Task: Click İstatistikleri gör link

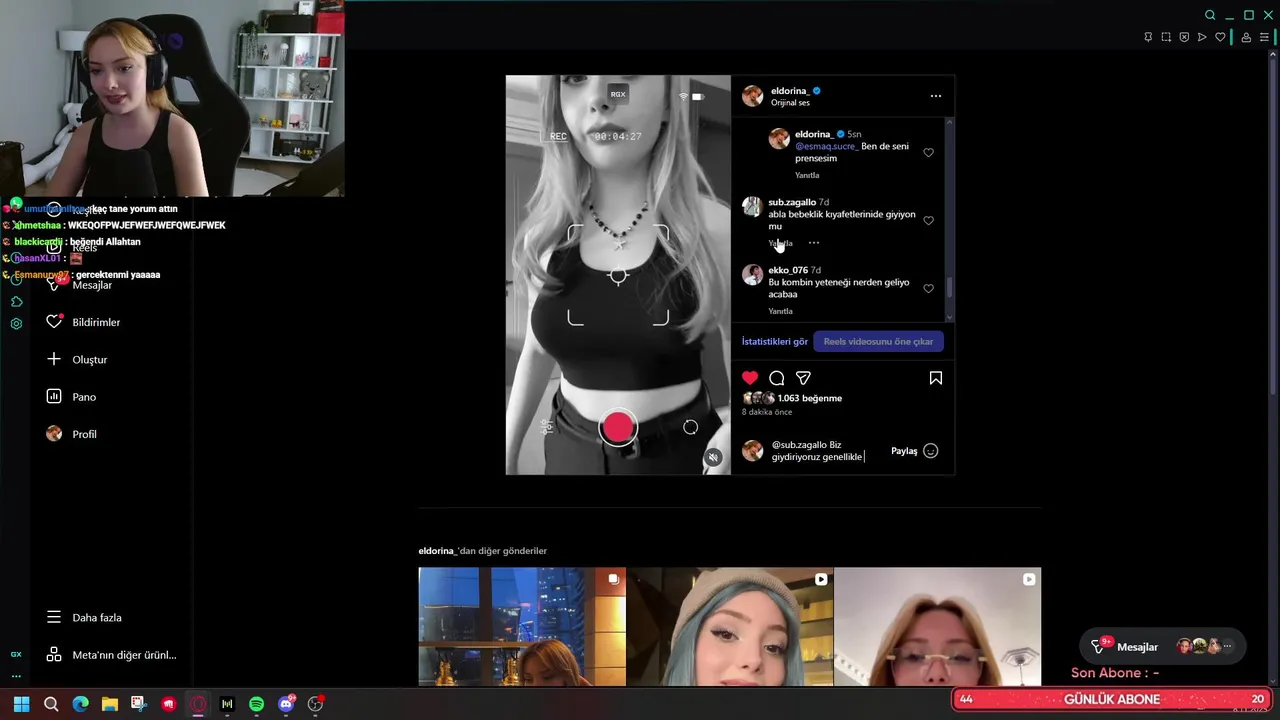Action: coord(775,342)
